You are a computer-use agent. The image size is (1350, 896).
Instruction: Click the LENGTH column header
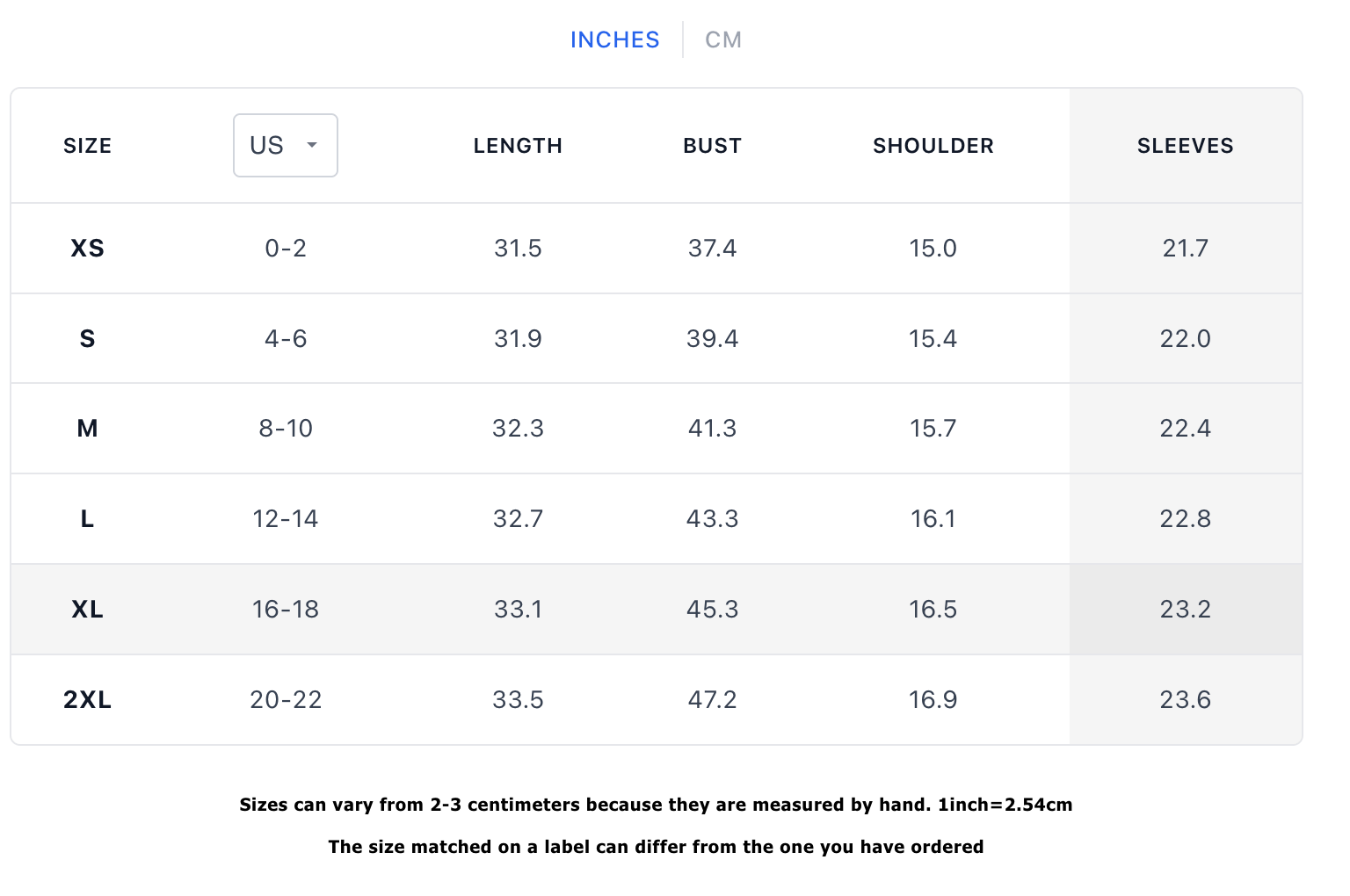pyautogui.click(x=518, y=146)
